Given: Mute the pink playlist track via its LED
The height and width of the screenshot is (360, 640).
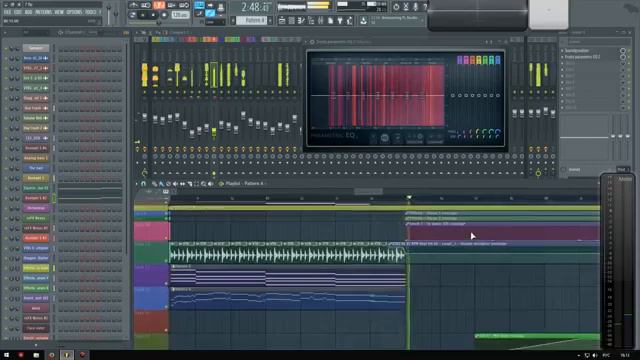Looking at the screenshot, I should [x=167, y=238].
